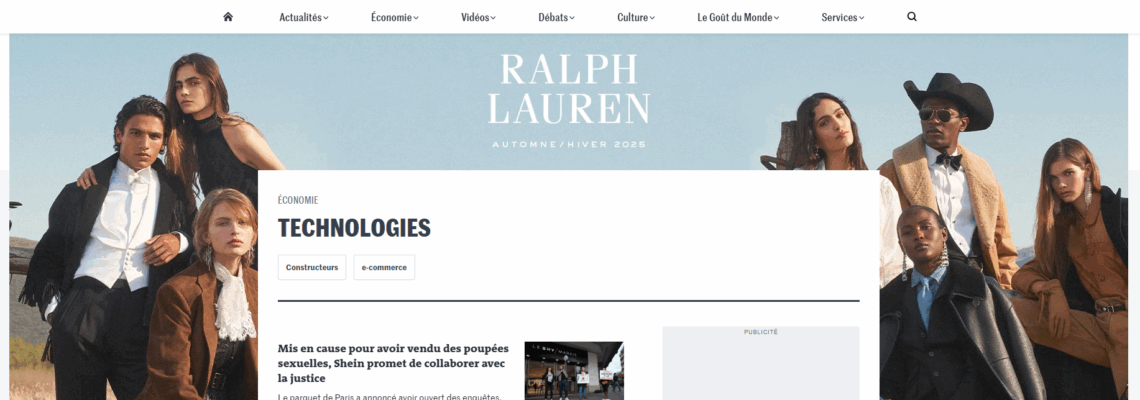
Task: Expand the Débats menu chevron
Action: 572,18
